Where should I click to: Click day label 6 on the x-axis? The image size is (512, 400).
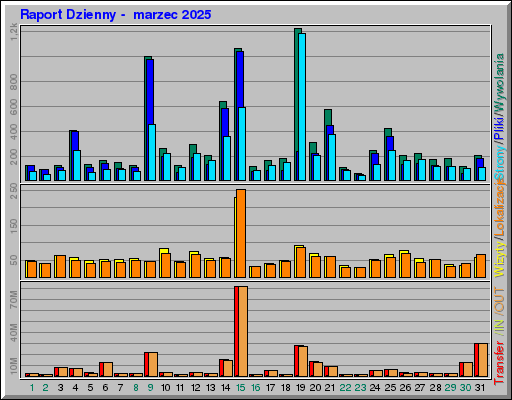[x=105, y=388]
